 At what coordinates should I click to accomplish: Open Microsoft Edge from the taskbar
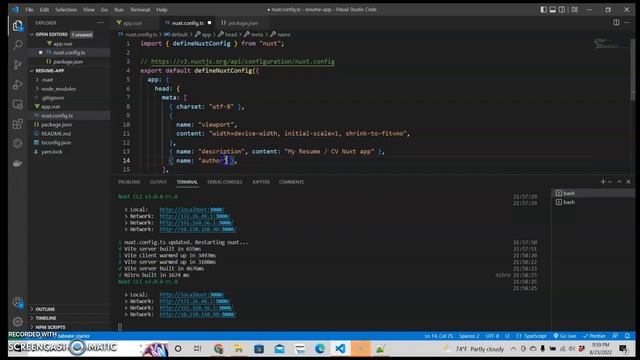tap(320, 349)
